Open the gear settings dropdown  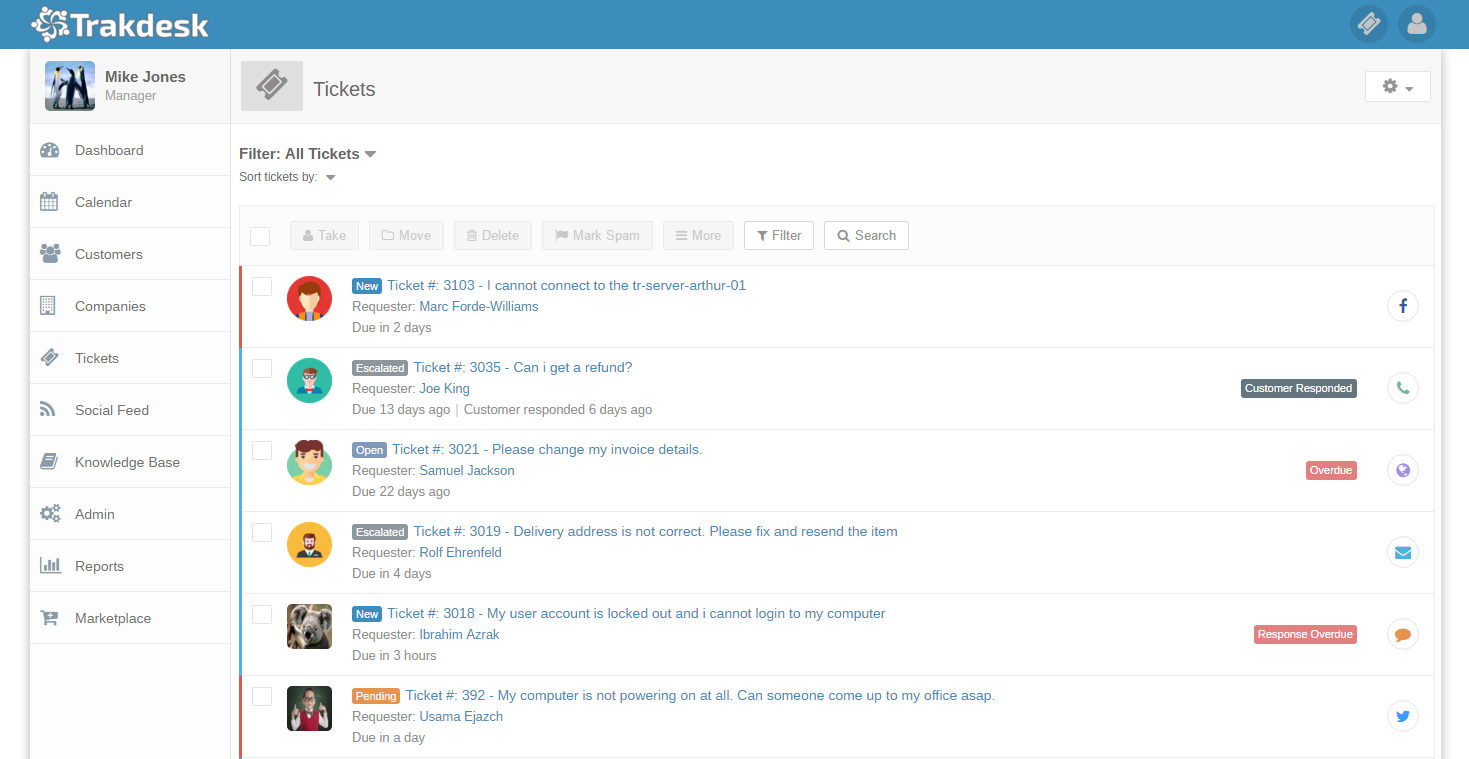coord(1397,86)
